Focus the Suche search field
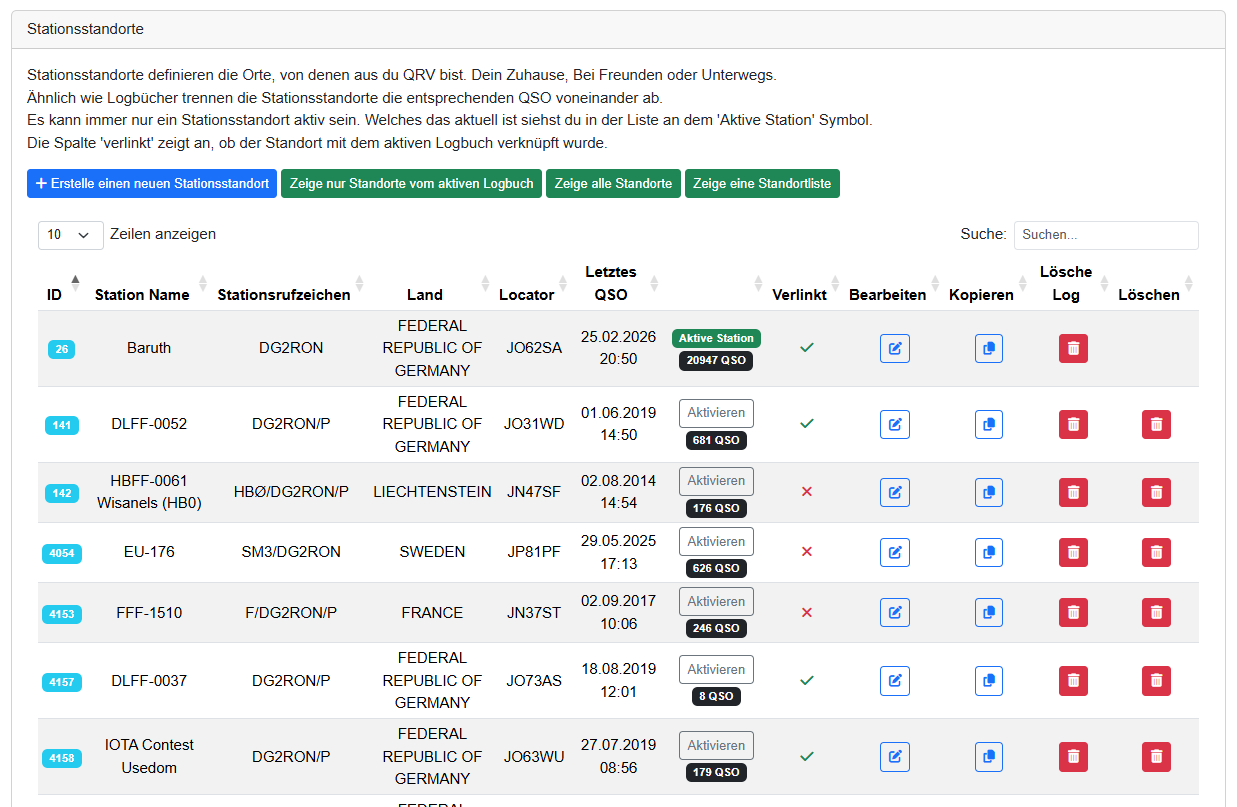 [1105, 235]
